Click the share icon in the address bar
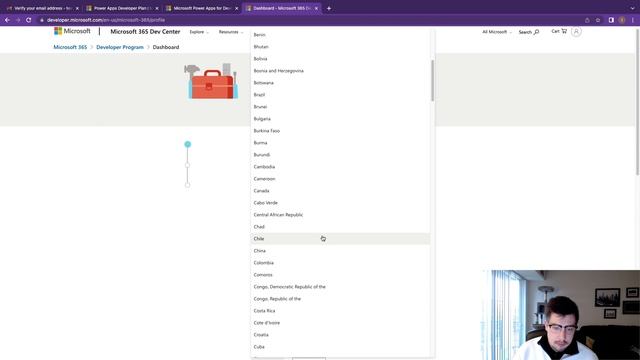The image size is (640, 360). pos(587,20)
